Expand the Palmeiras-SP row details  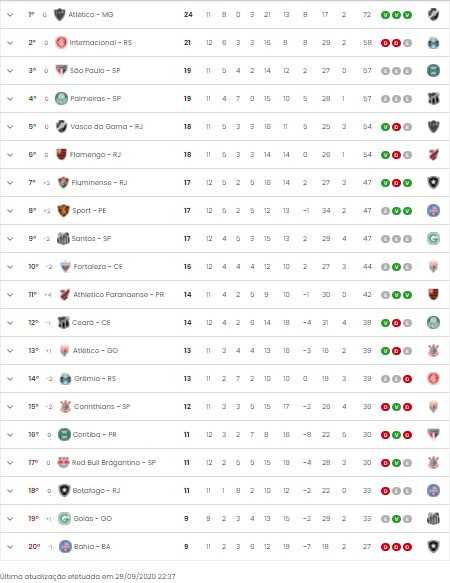[10, 99]
